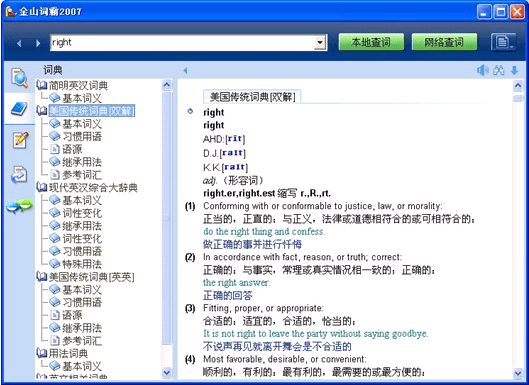Play pronunciation with the speaker icon
This screenshot has width=529, height=385.
pyautogui.click(x=482, y=71)
